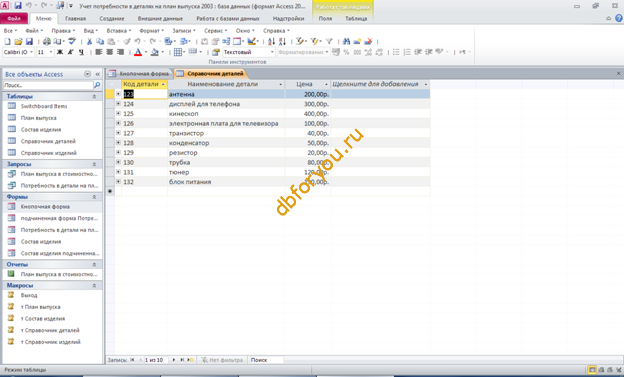The width and height of the screenshot is (624, 377).
Task: Open the Файл ribbon tab
Action: tap(14, 18)
